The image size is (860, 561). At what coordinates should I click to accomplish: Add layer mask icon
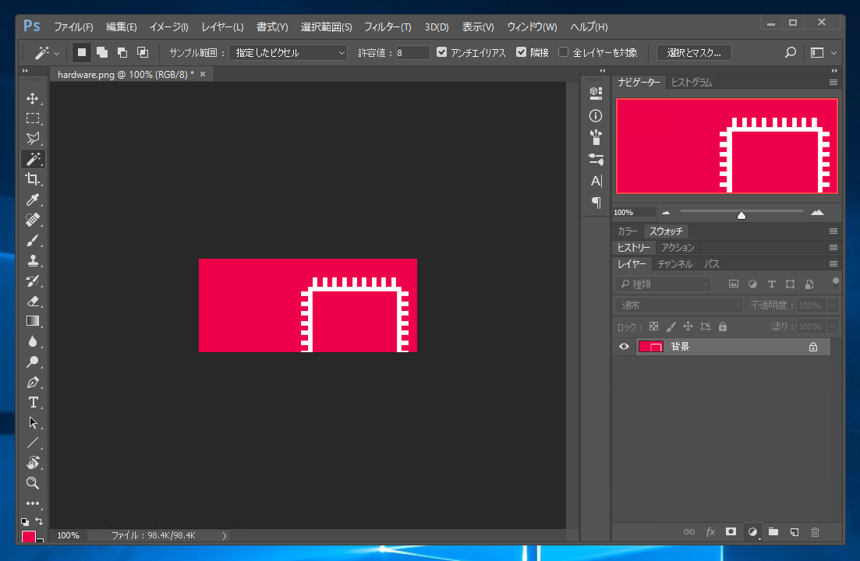point(731,532)
